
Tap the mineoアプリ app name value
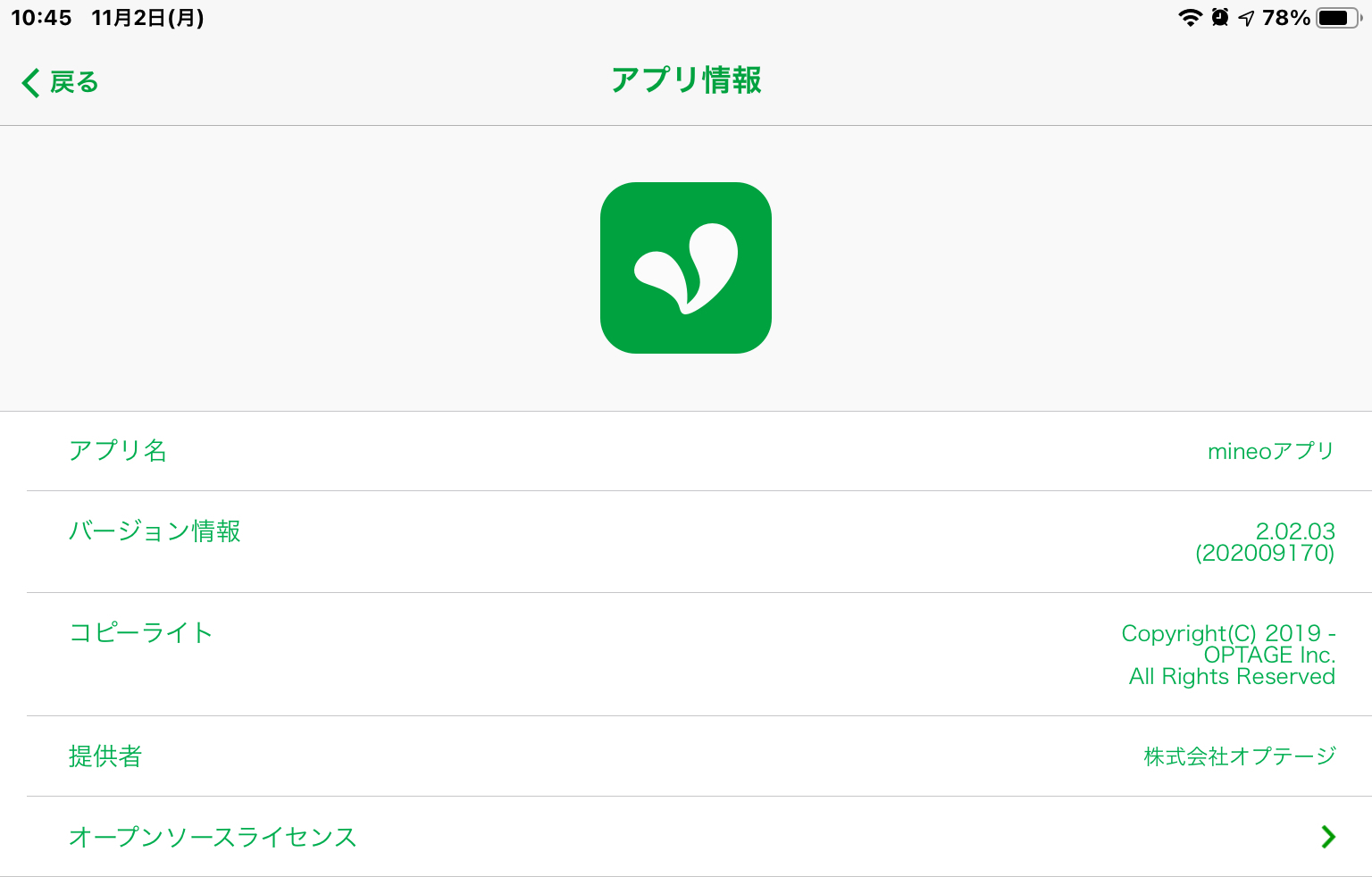point(1270,451)
